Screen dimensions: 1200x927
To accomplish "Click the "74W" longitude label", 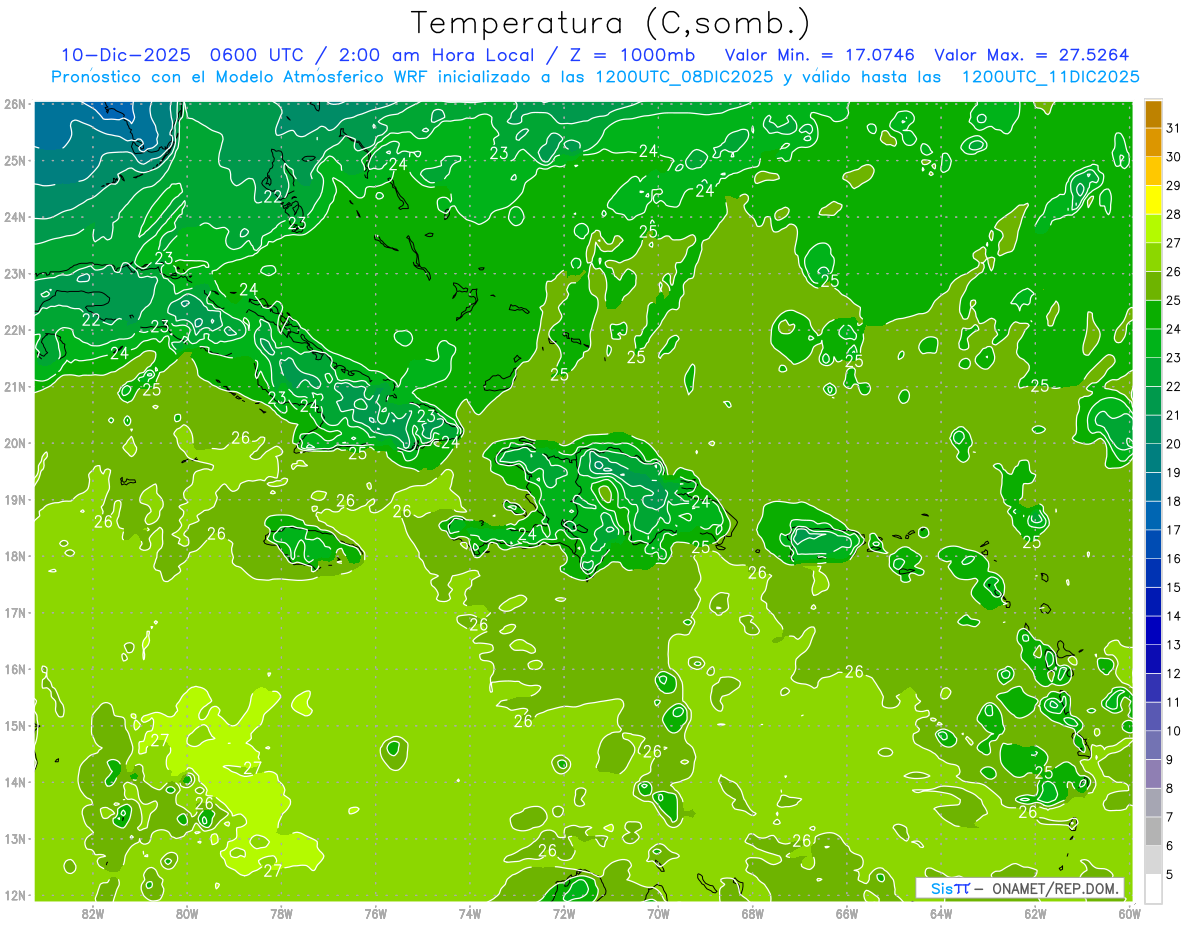I will pyautogui.click(x=469, y=913).
